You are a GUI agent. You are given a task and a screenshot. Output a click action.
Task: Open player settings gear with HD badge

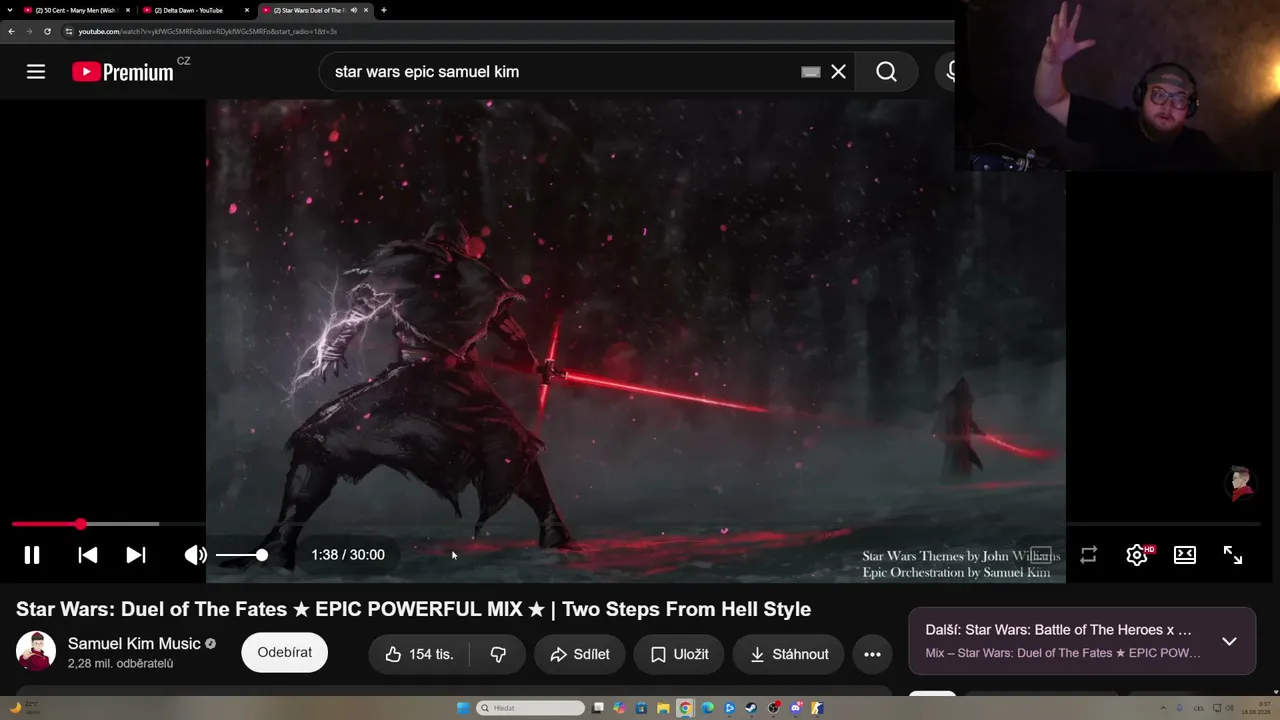(x=1137, y=555)
